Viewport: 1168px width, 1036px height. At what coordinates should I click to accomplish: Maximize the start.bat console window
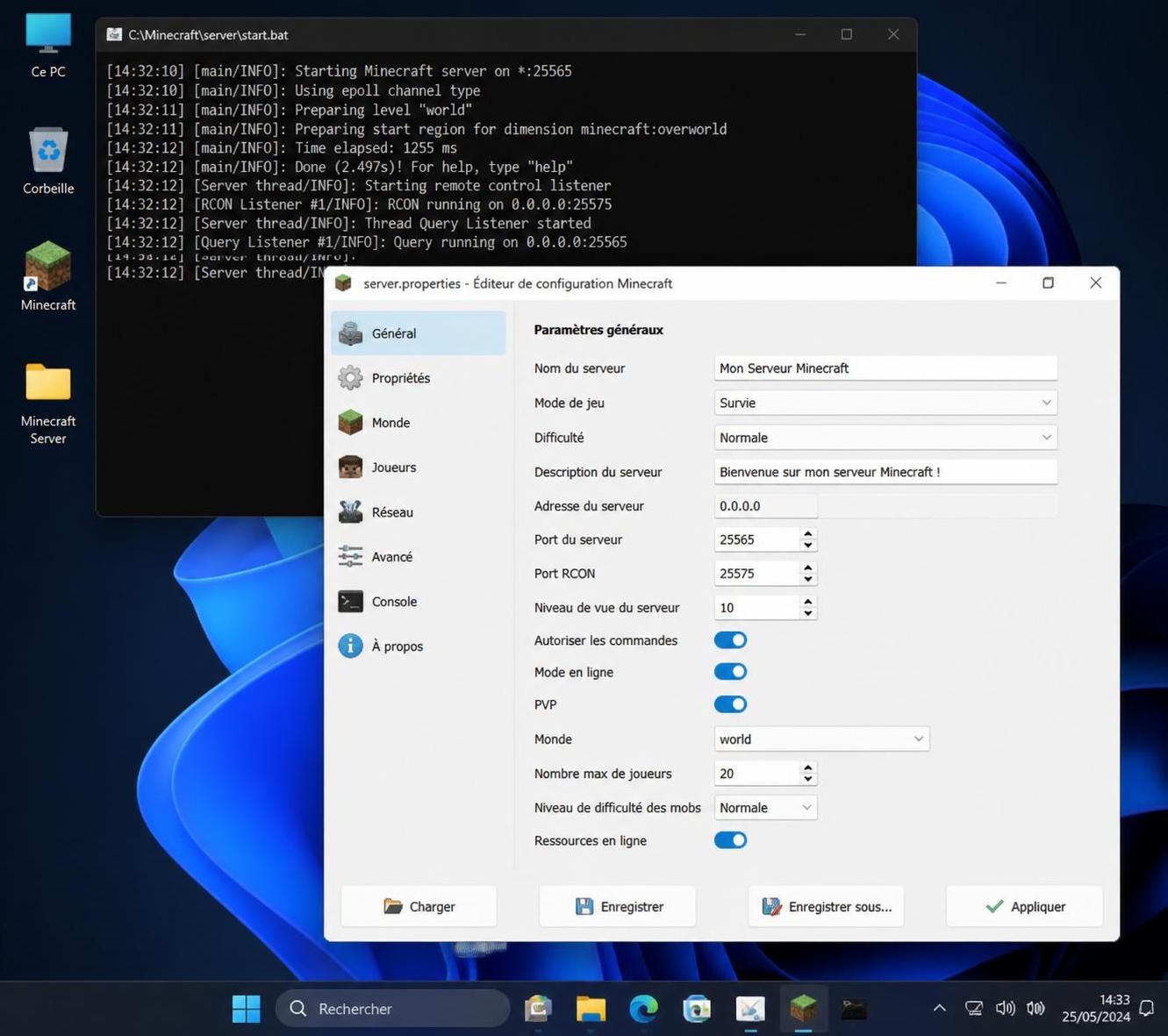point(847,34)
